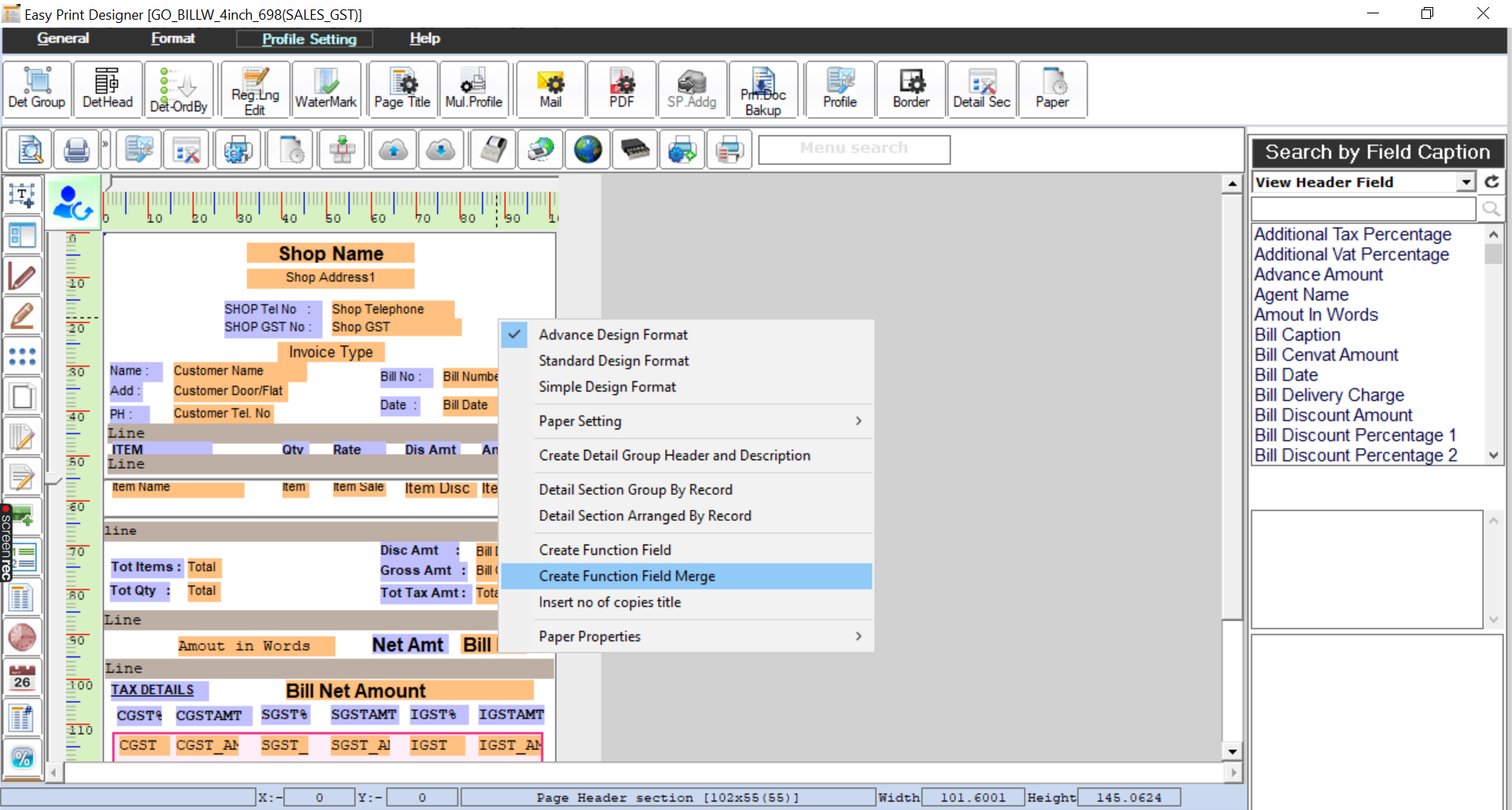The width and height of the screenshot is (1512, 810).
Task: Select the clock tool in left sidebar
Action: click(22, 637)
